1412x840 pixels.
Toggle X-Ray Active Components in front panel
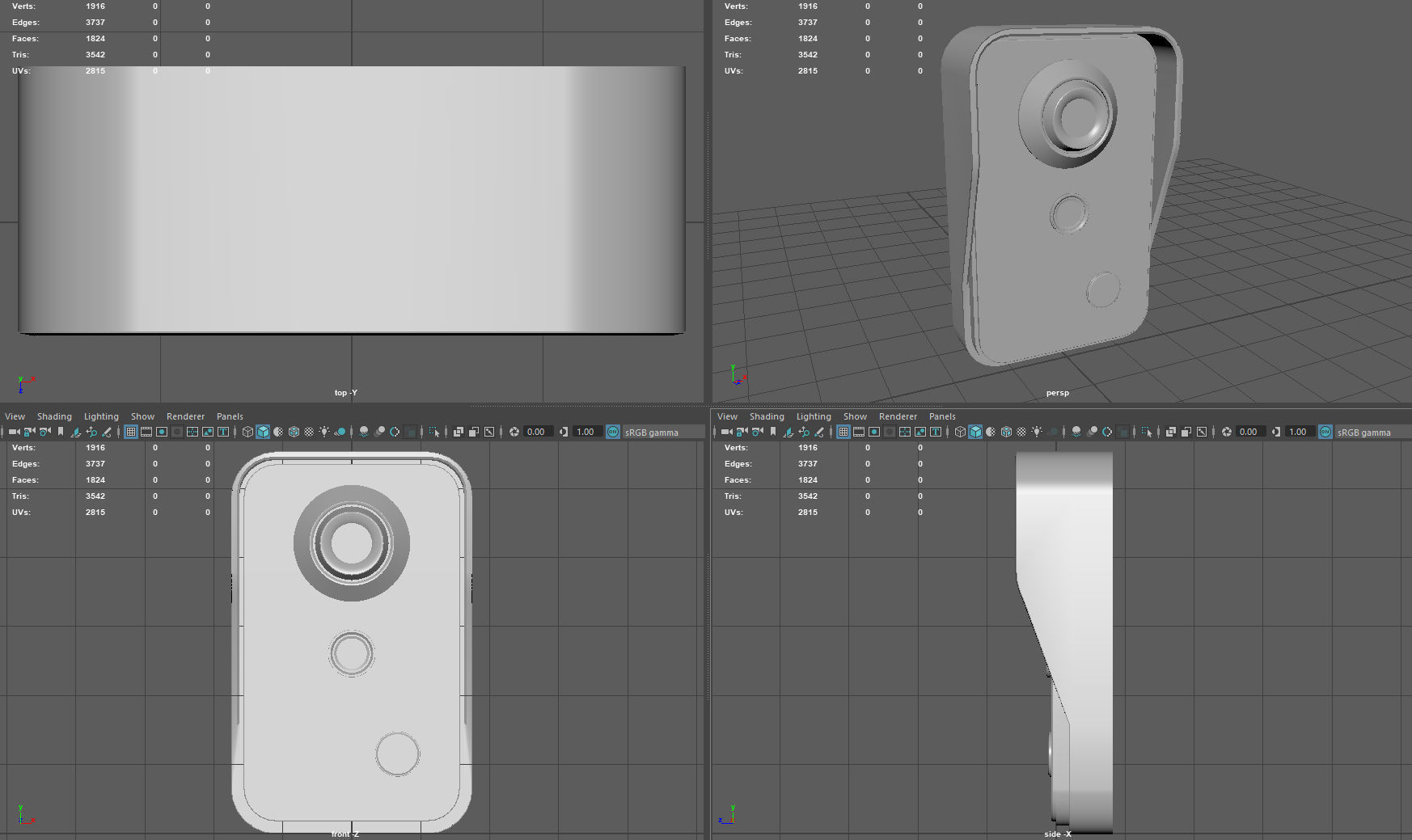click(474, 432)
